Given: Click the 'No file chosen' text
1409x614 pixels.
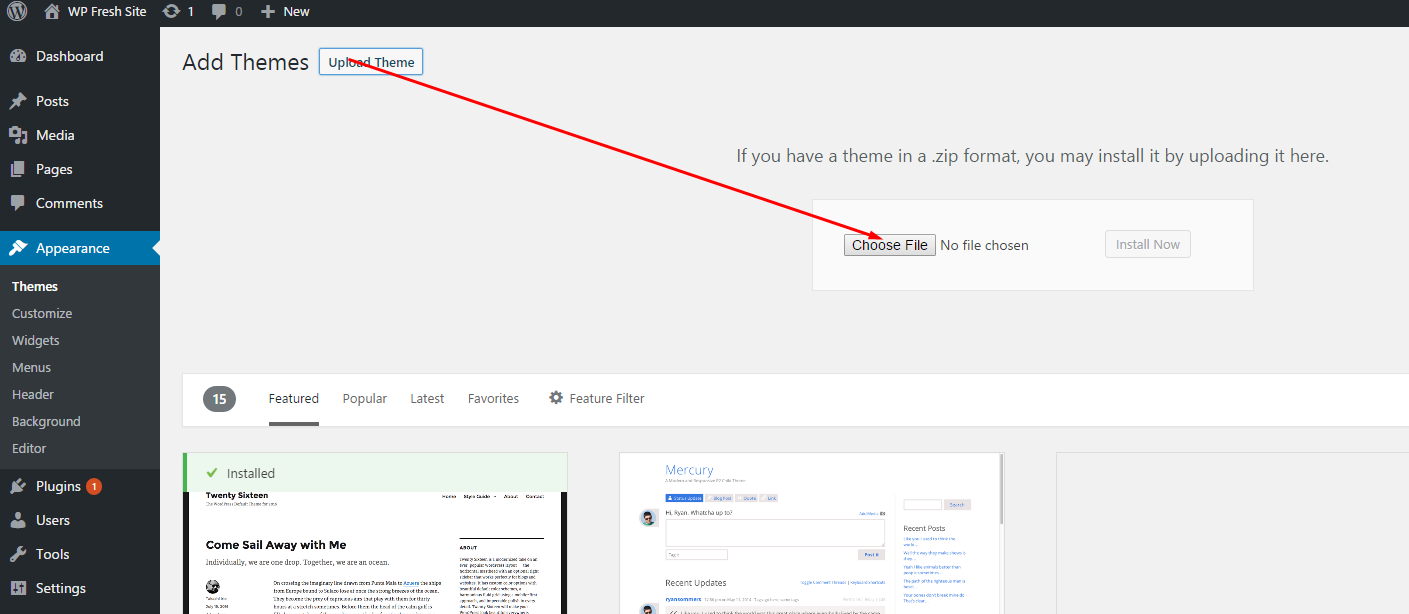Looking at the screenshot, I should (x=984, y=245).
